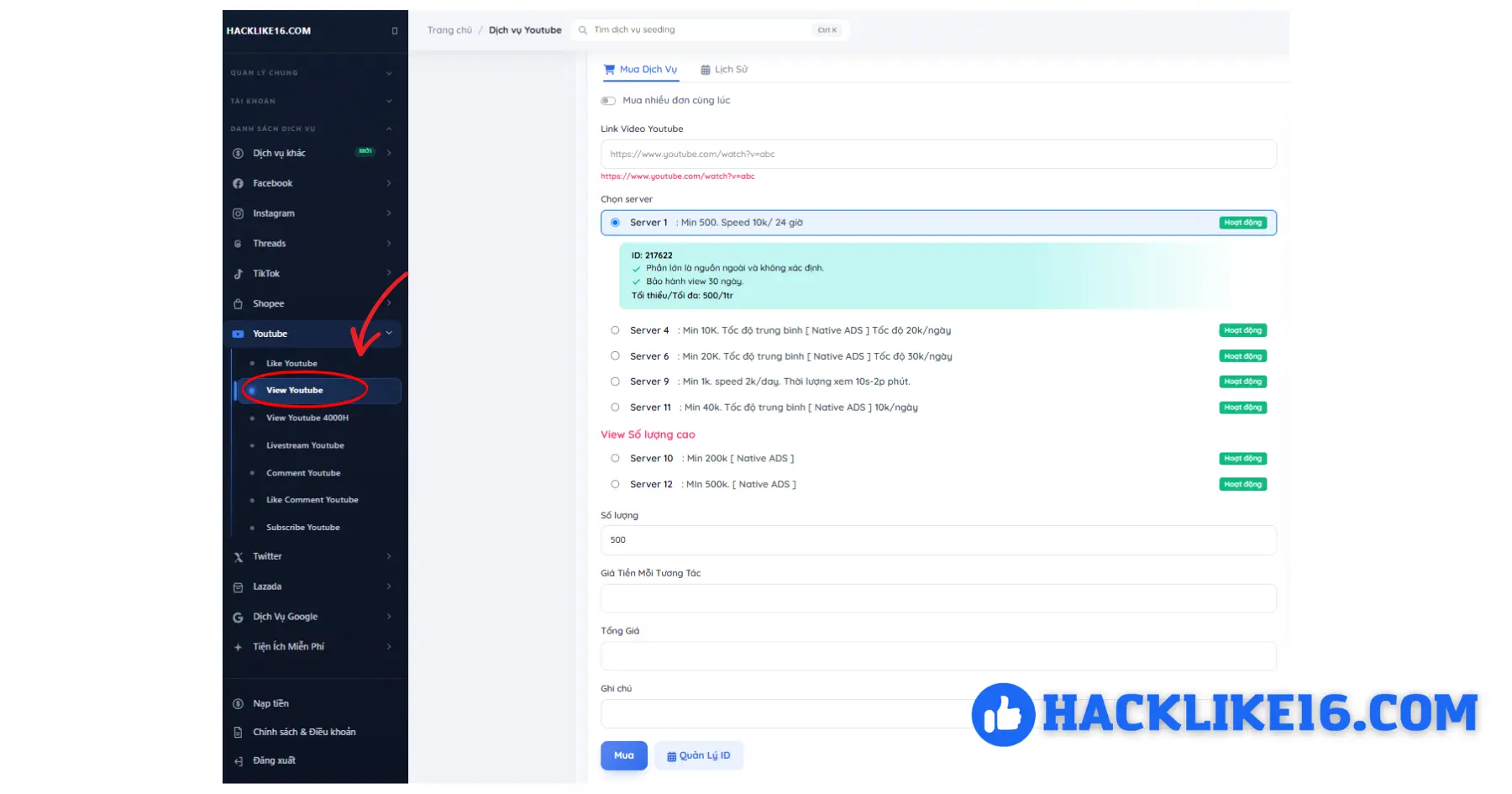The image size is (1512, 794).
Task: Click the shopping cart icon on Mua Dịch Vụ
Action: 610,70
